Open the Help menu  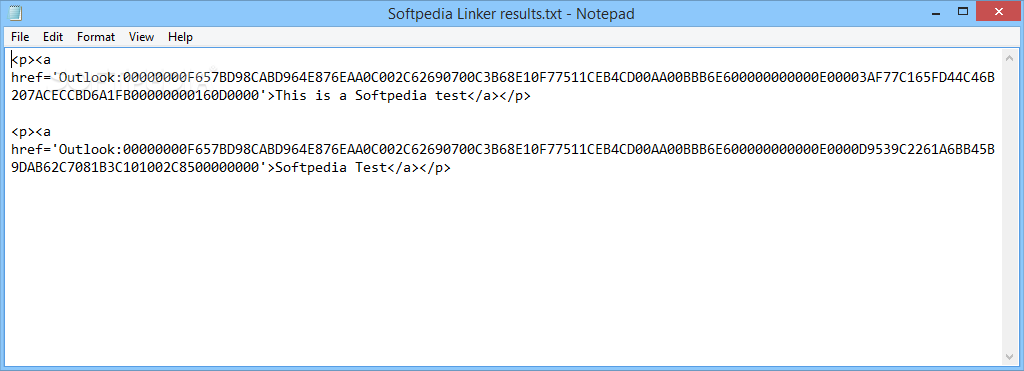(180, 37)
